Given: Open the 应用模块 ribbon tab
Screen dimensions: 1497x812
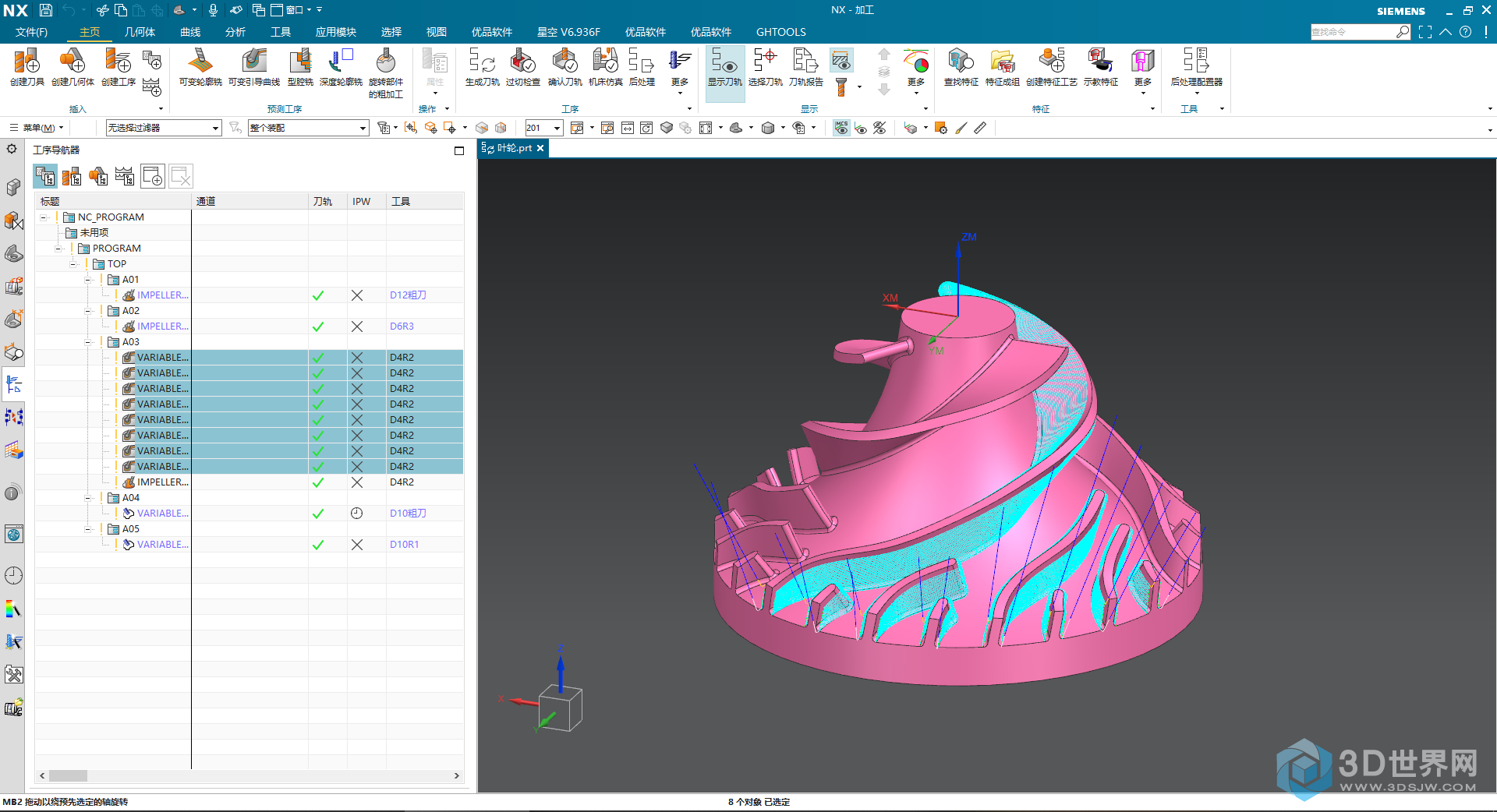Looking at the screenshot, I should 335,32.
